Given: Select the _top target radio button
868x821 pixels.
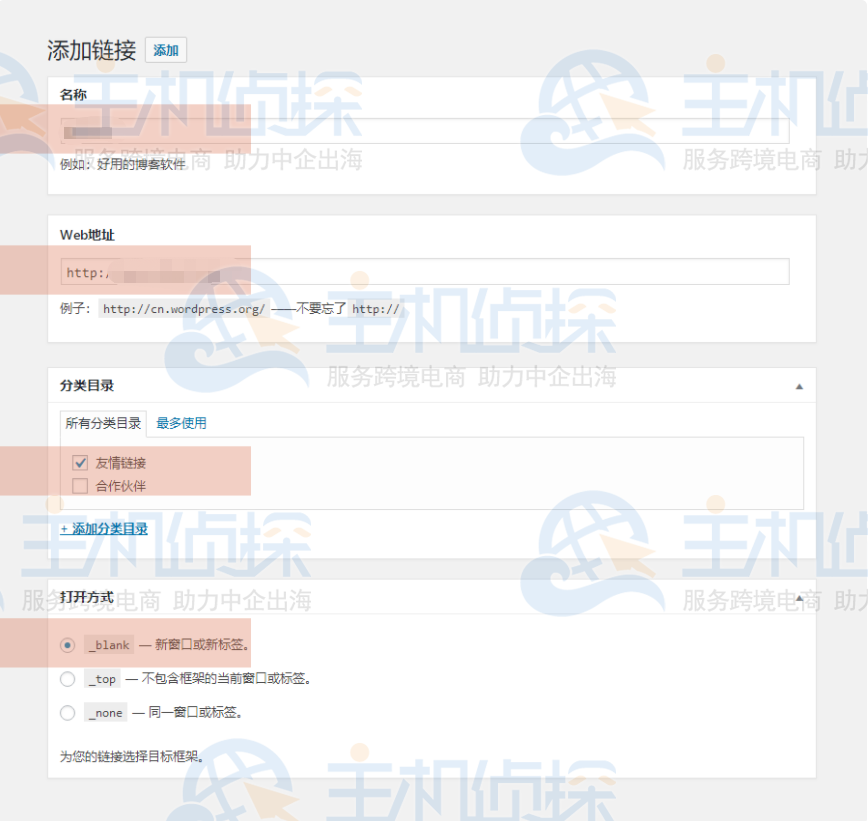Looking at the screenshot, I should (x=68, y=679).
